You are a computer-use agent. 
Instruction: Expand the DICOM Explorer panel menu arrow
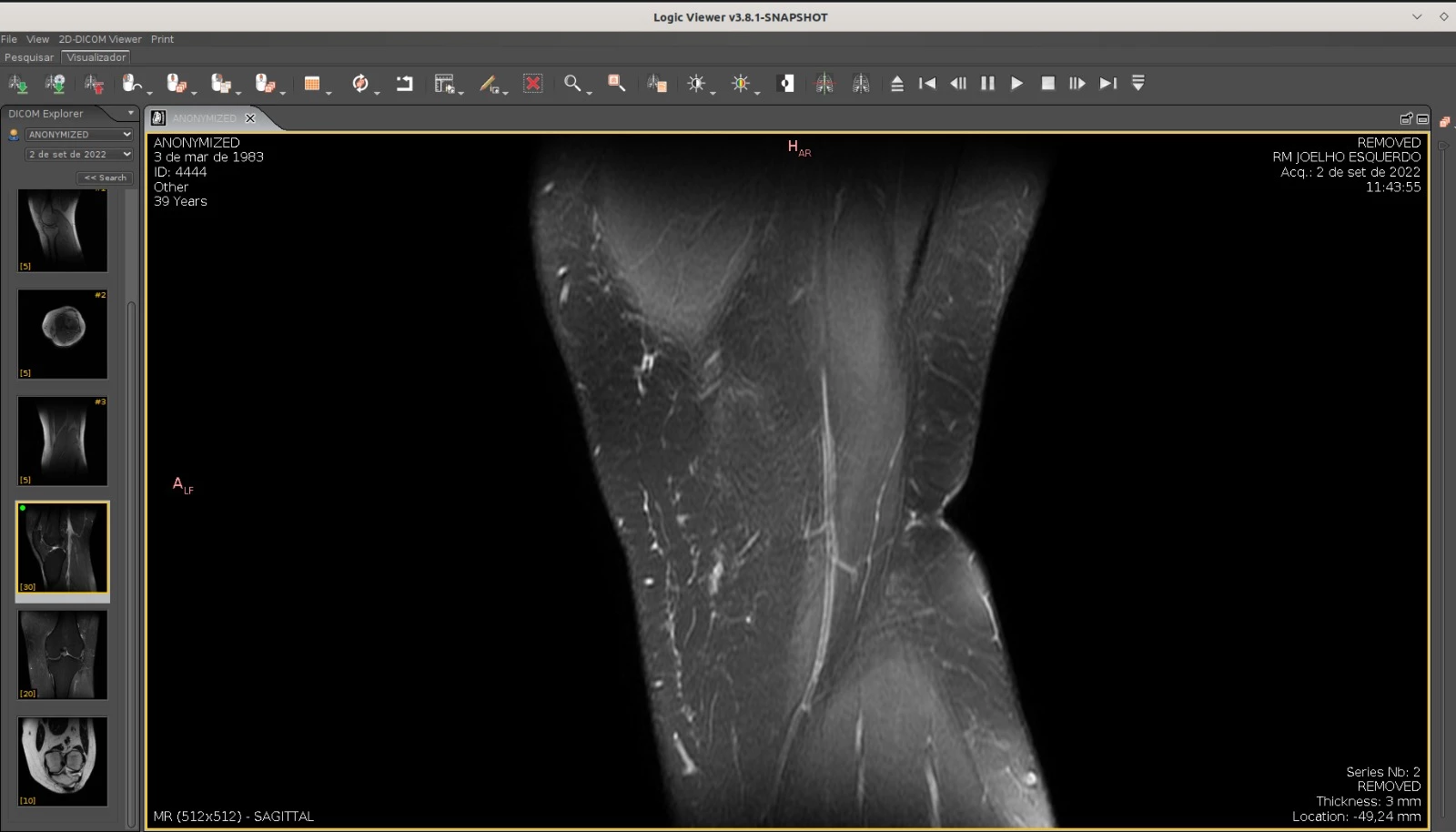coord(131,114)
